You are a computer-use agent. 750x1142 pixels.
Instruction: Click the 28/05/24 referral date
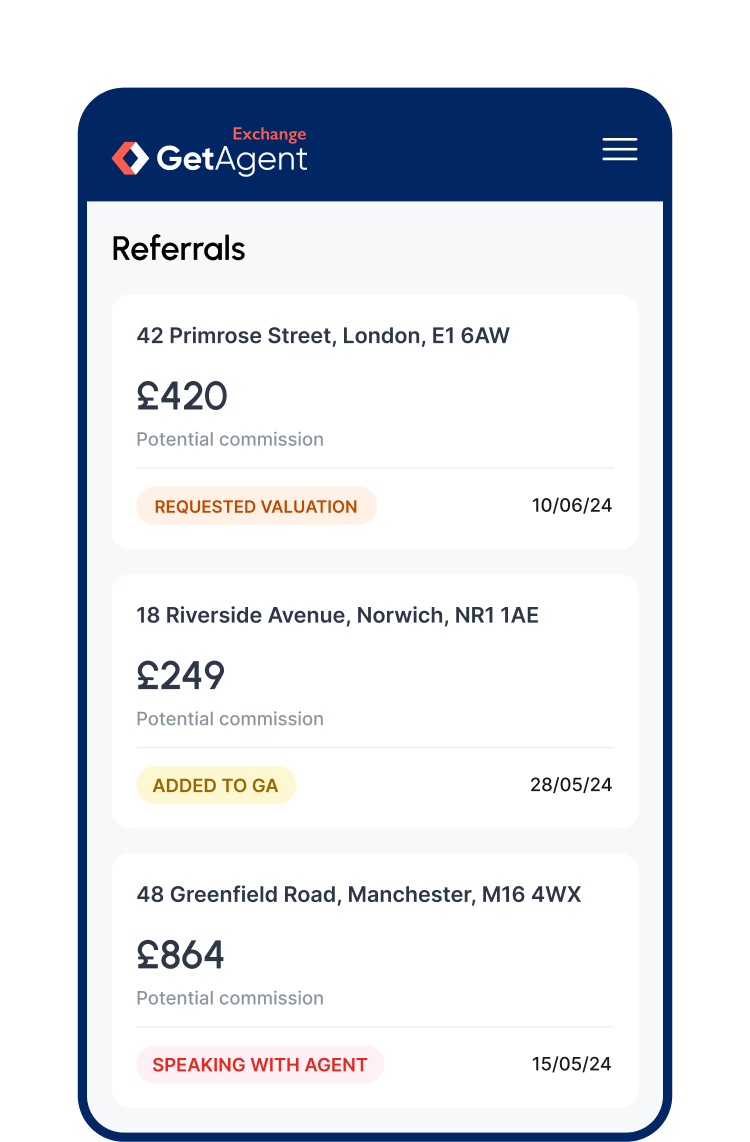(571, 785)
